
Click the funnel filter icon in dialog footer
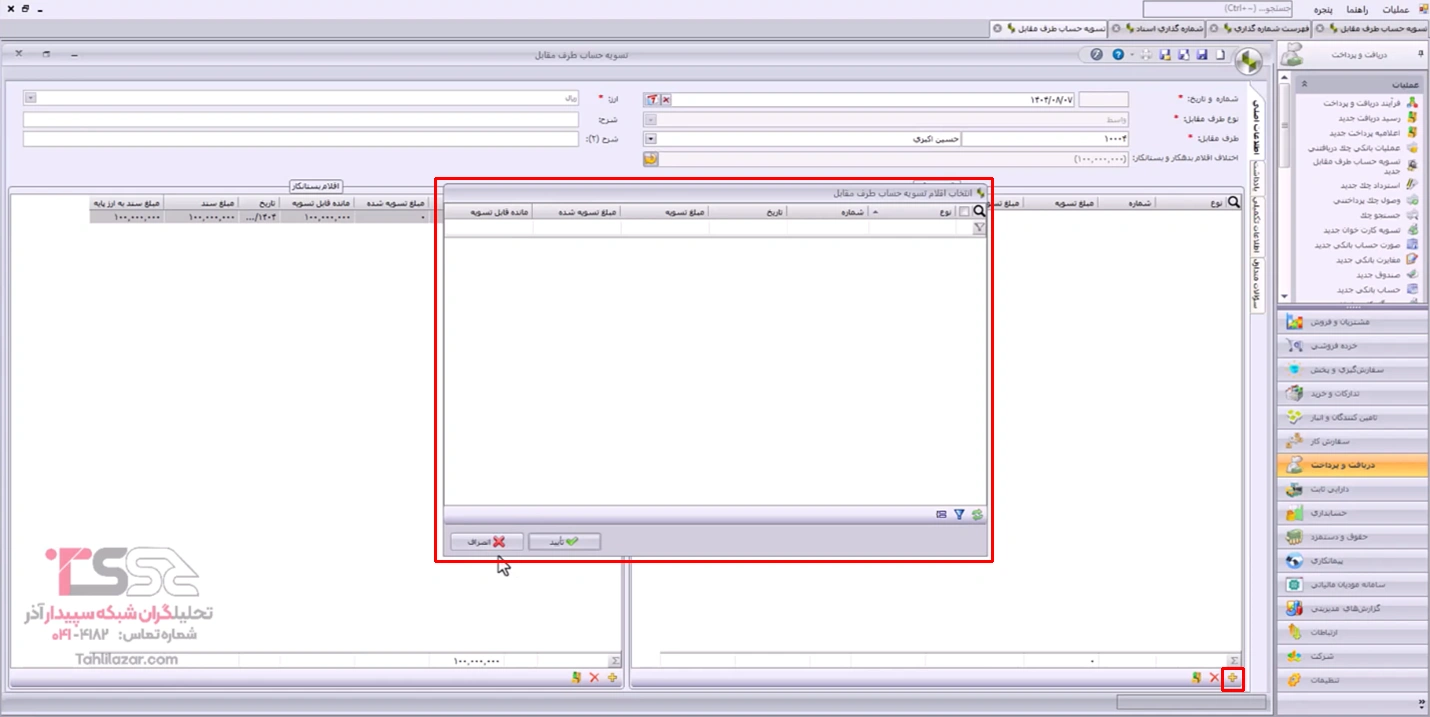[x=959, y=515]
